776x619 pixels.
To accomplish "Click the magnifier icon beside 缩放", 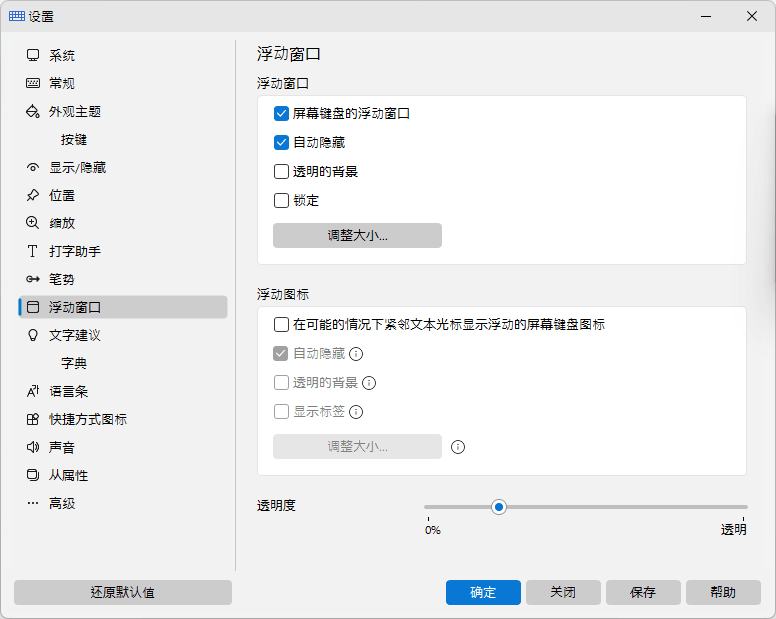I will (33, 223).
